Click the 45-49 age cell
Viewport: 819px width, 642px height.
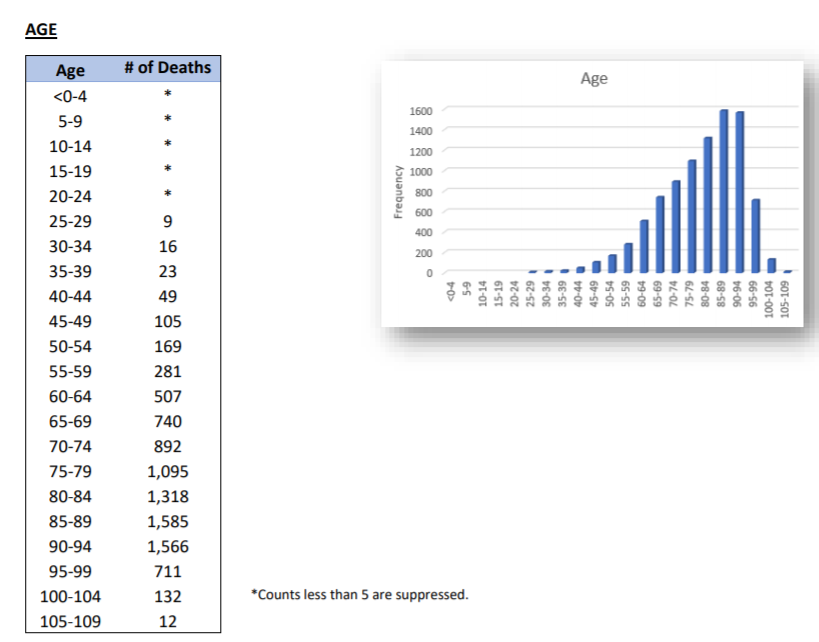click(70, 322)
